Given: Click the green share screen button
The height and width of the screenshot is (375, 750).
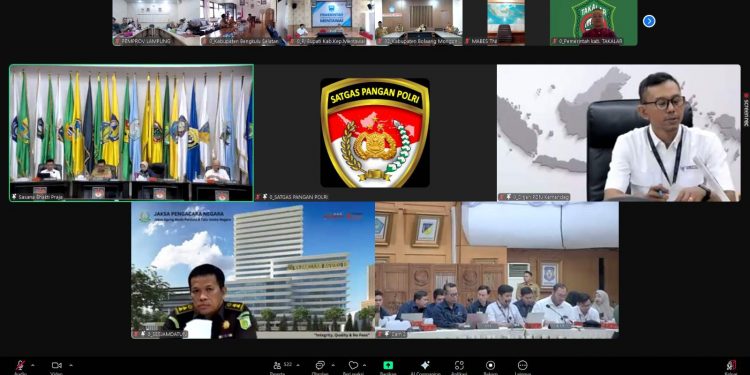Looking at the screenshot, I should pos(388,365).
